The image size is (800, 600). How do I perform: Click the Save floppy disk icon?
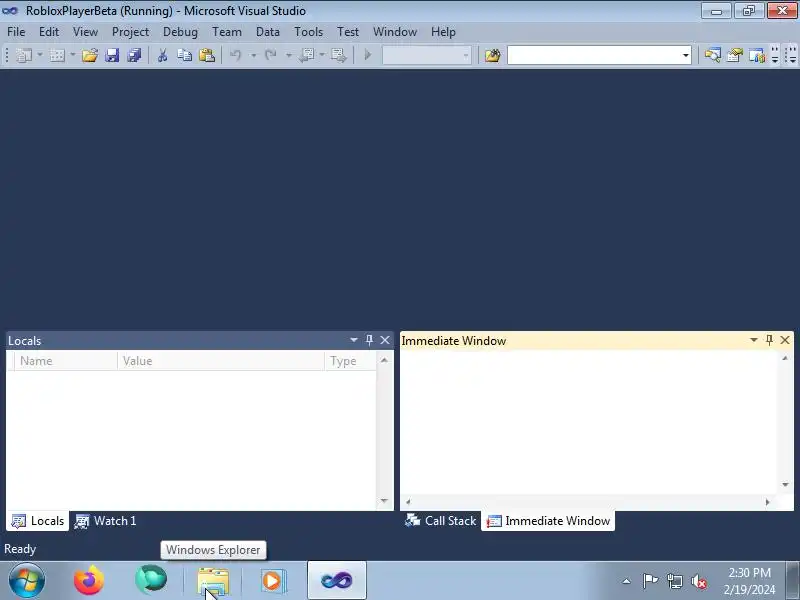(x=112, y=55)
